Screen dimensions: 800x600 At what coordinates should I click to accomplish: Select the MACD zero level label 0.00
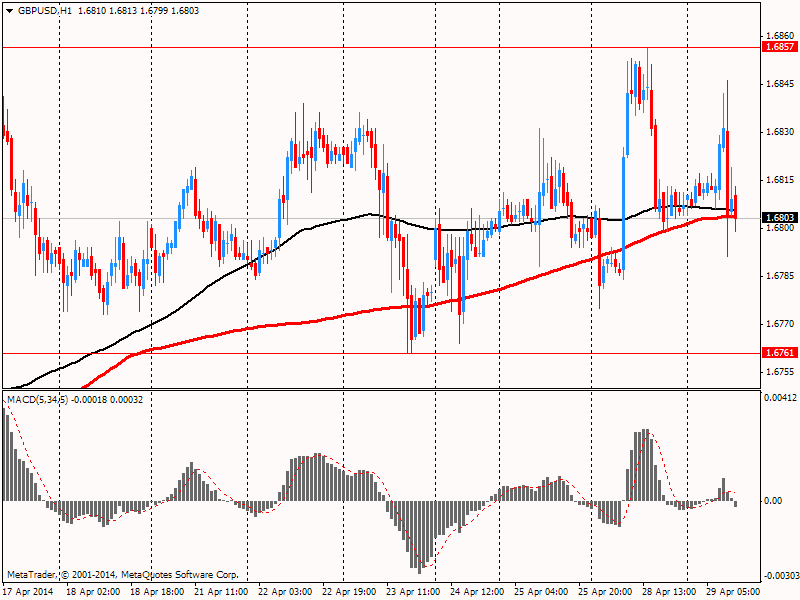point(773,501)
